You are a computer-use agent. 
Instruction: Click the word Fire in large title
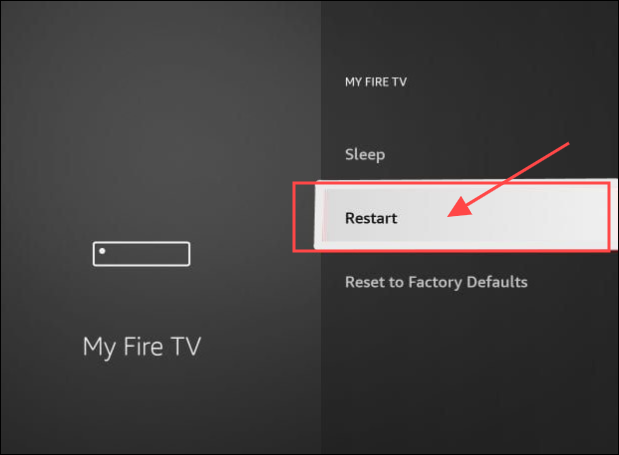pos(143,346)
